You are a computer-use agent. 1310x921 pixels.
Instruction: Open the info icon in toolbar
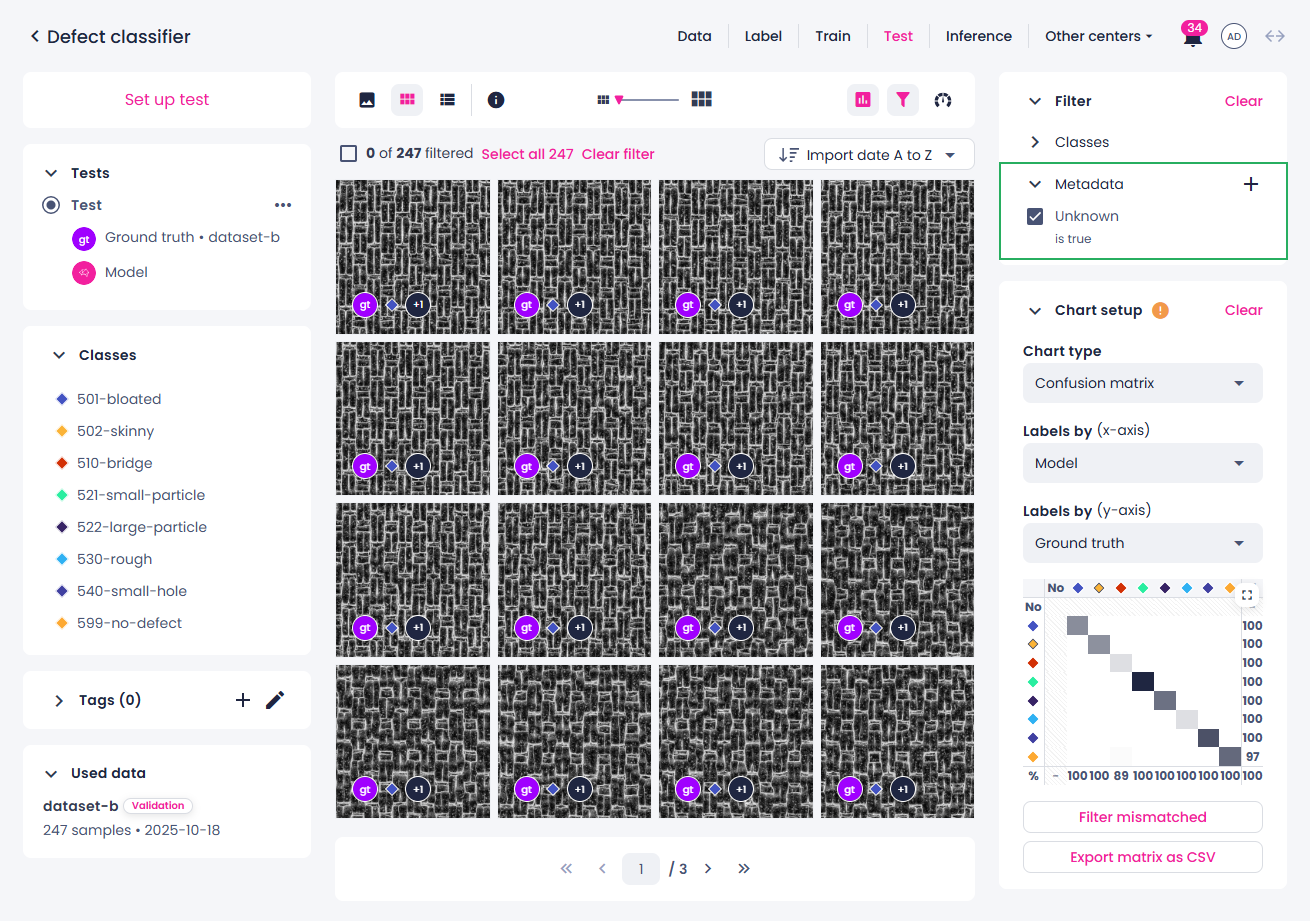[496, 100]
